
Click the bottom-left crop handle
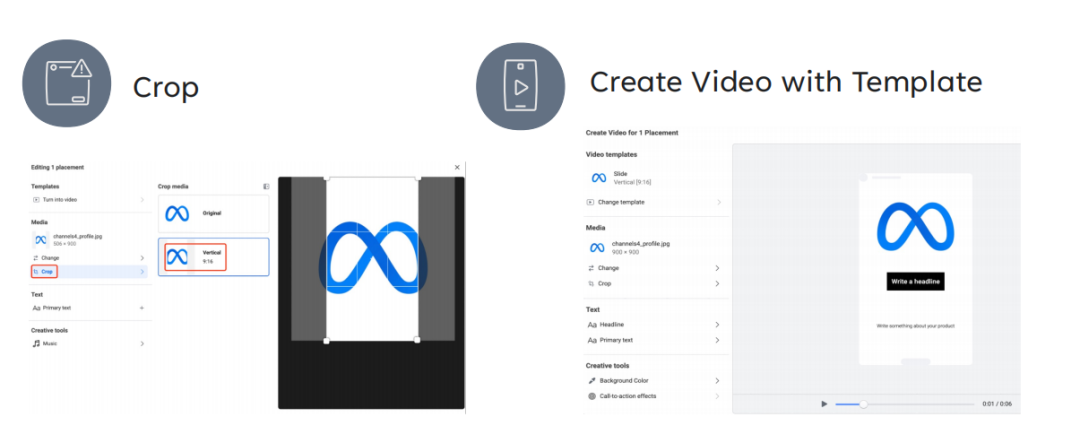point(326,340)
